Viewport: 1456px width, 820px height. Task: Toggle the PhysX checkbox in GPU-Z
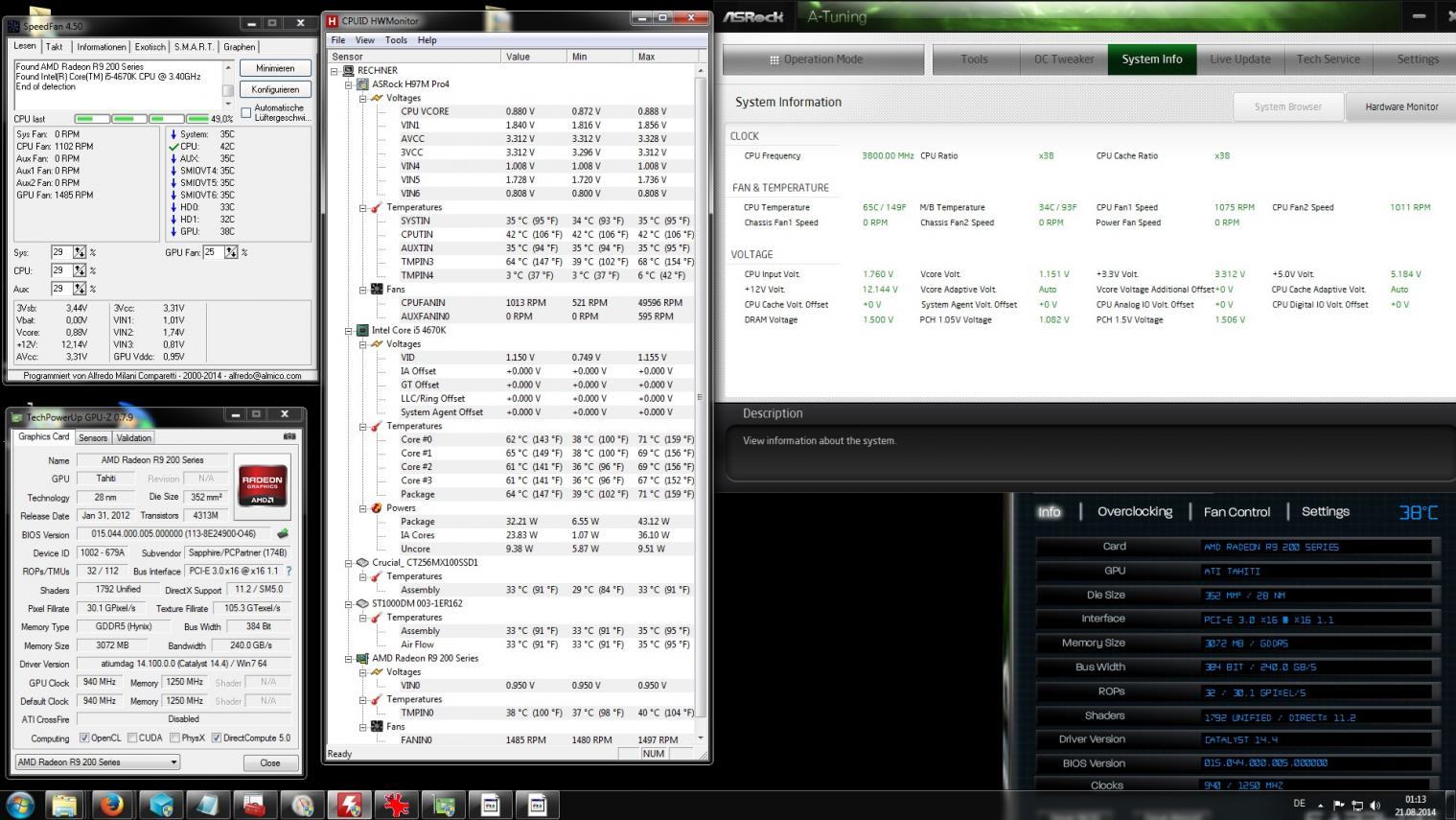(x=174, y=738)
